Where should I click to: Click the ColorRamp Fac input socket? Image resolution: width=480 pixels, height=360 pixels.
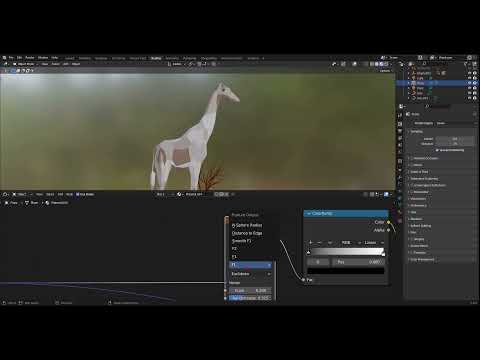(303, 280)
